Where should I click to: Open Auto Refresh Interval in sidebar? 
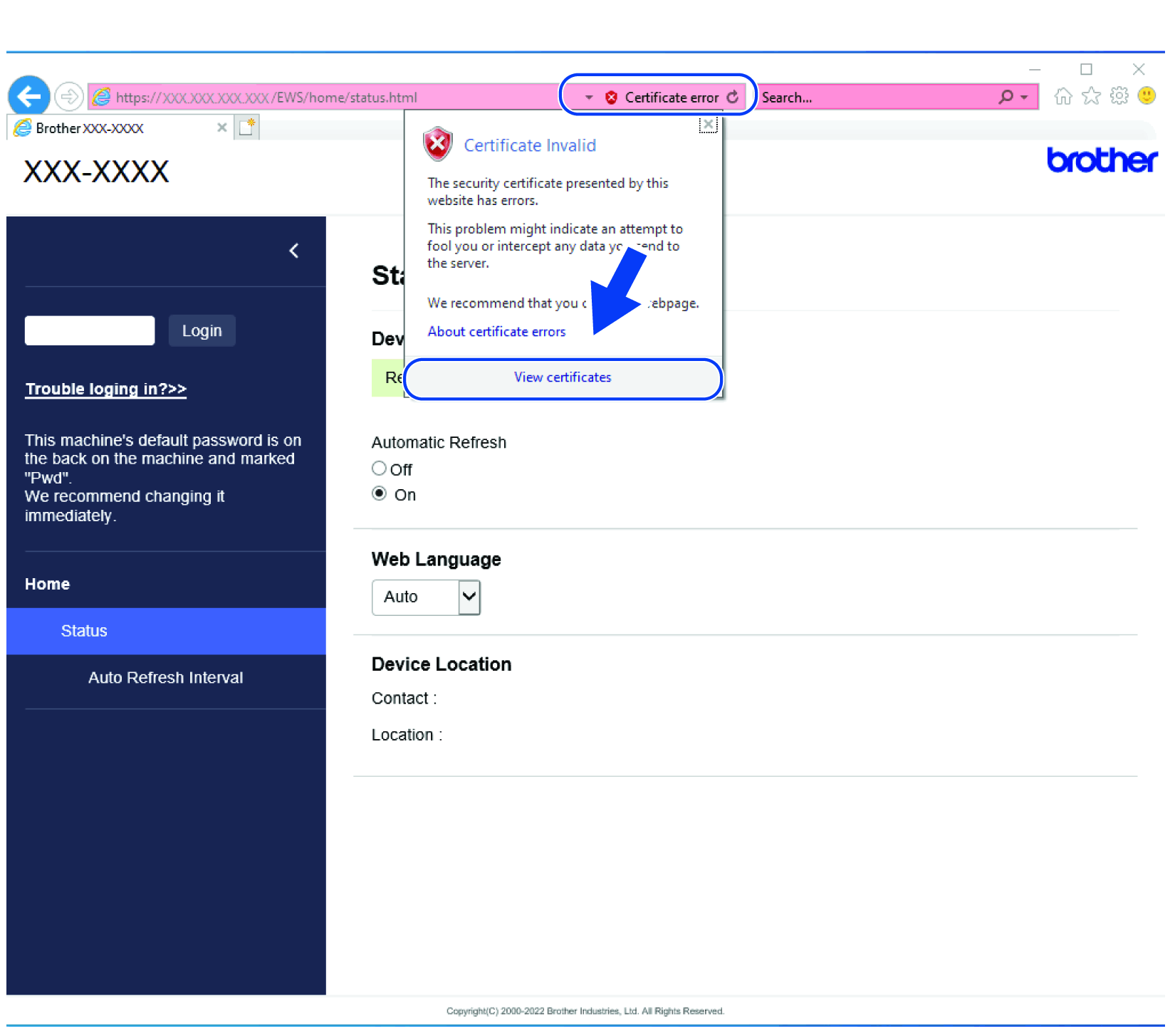pyautogui.click(x=166, y=678)
